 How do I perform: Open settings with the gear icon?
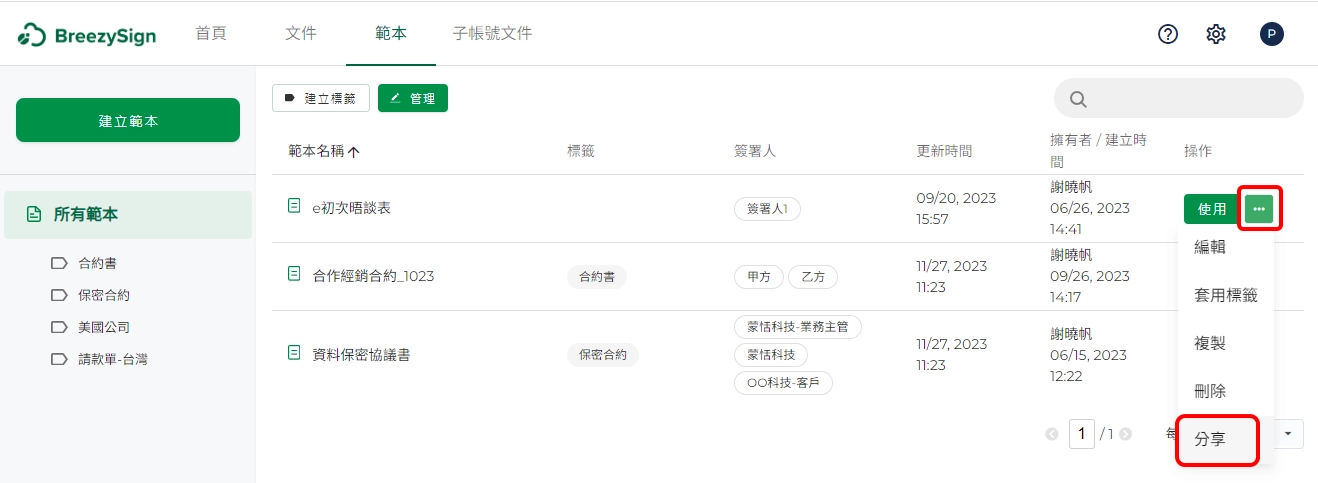(1216, 34)
